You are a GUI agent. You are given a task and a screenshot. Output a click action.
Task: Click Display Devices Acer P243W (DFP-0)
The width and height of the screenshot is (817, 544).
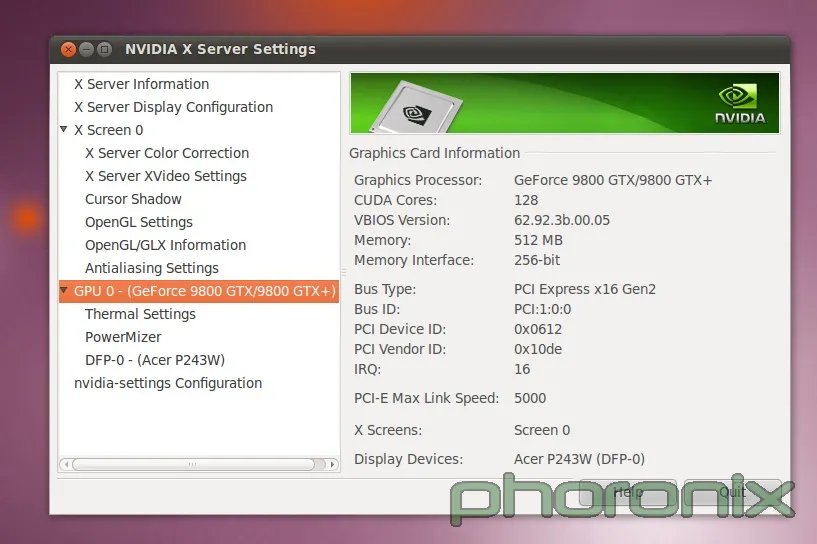click(579, 459)
